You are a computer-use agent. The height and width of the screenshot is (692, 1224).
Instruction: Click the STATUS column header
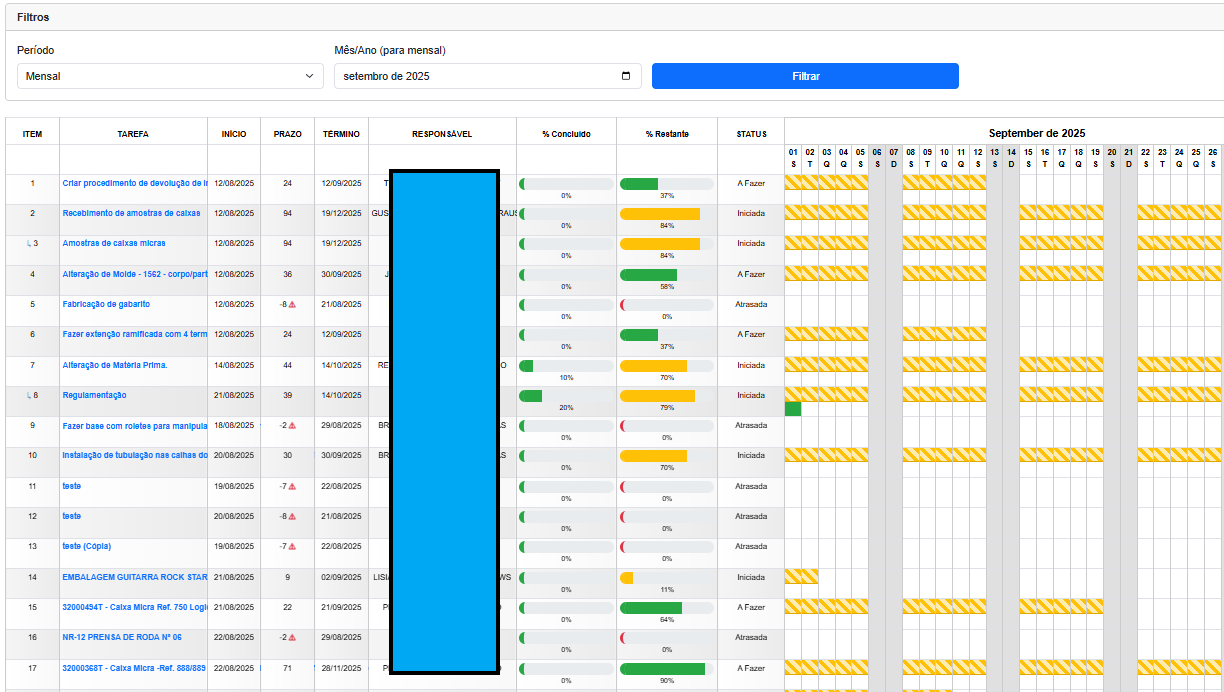(x=751, y=133)
